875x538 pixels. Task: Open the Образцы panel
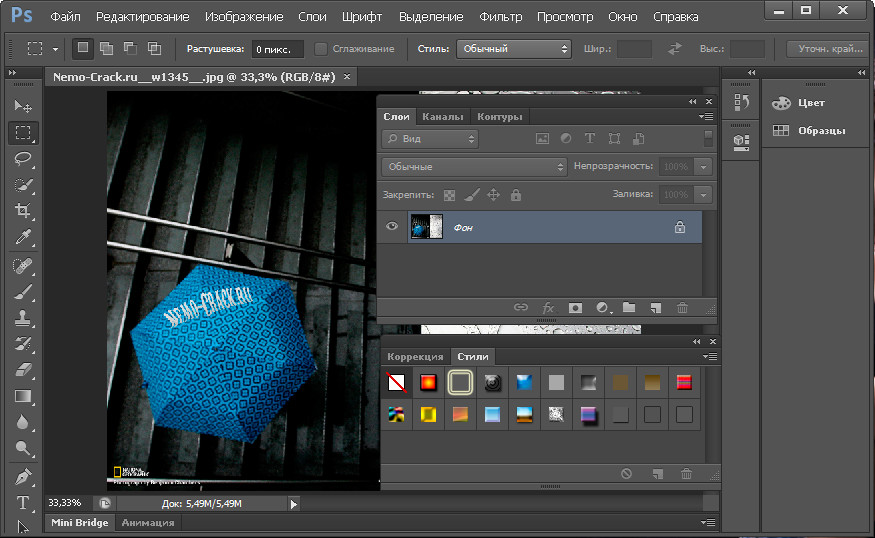click(x=809, y=131)
